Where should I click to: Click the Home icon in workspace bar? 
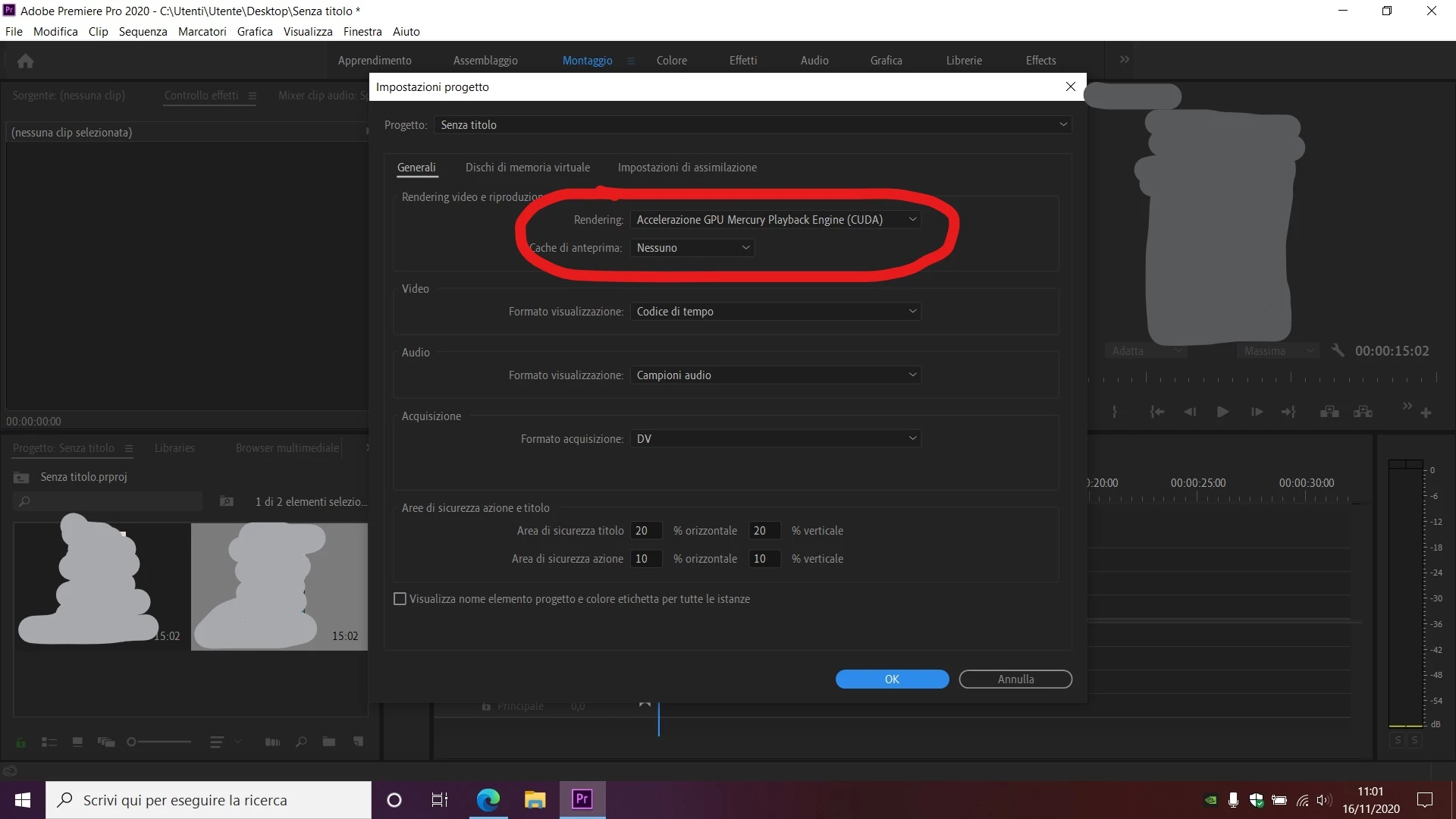click(25, 61)
